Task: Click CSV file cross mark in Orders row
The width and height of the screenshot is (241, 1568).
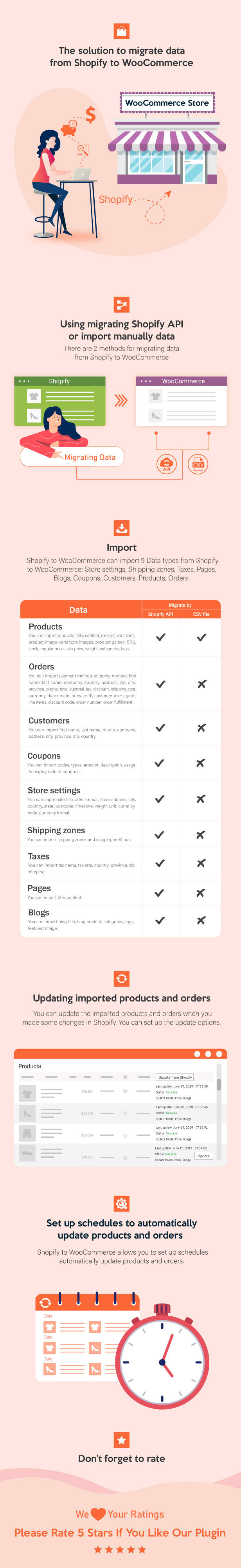Action: point(201,684)
